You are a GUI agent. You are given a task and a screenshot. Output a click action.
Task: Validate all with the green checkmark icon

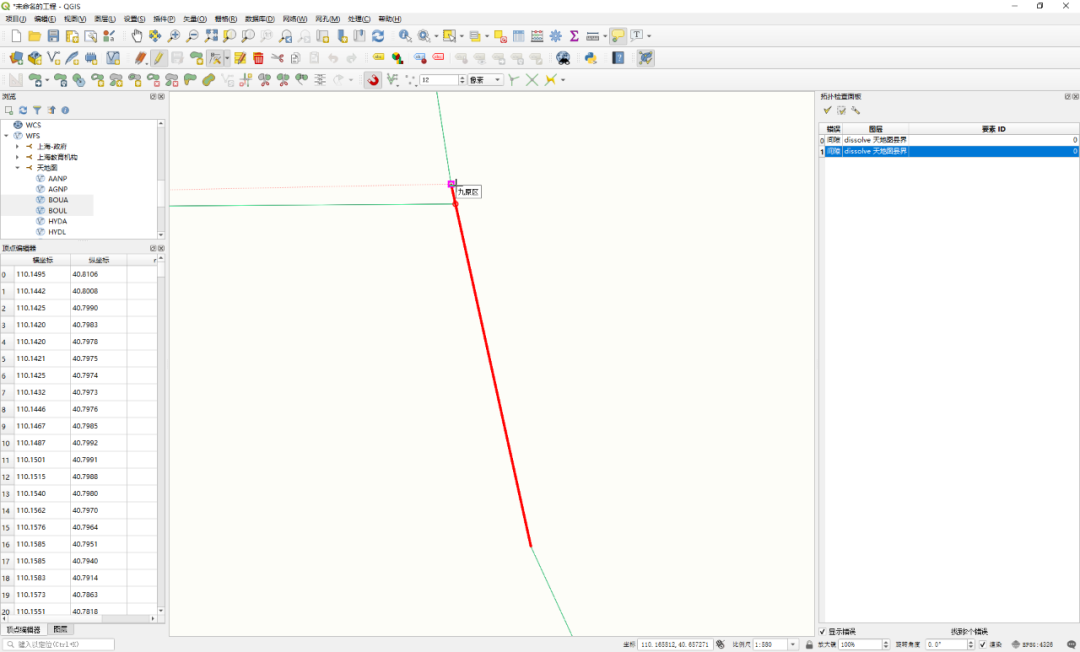click(x=827, y=110)
